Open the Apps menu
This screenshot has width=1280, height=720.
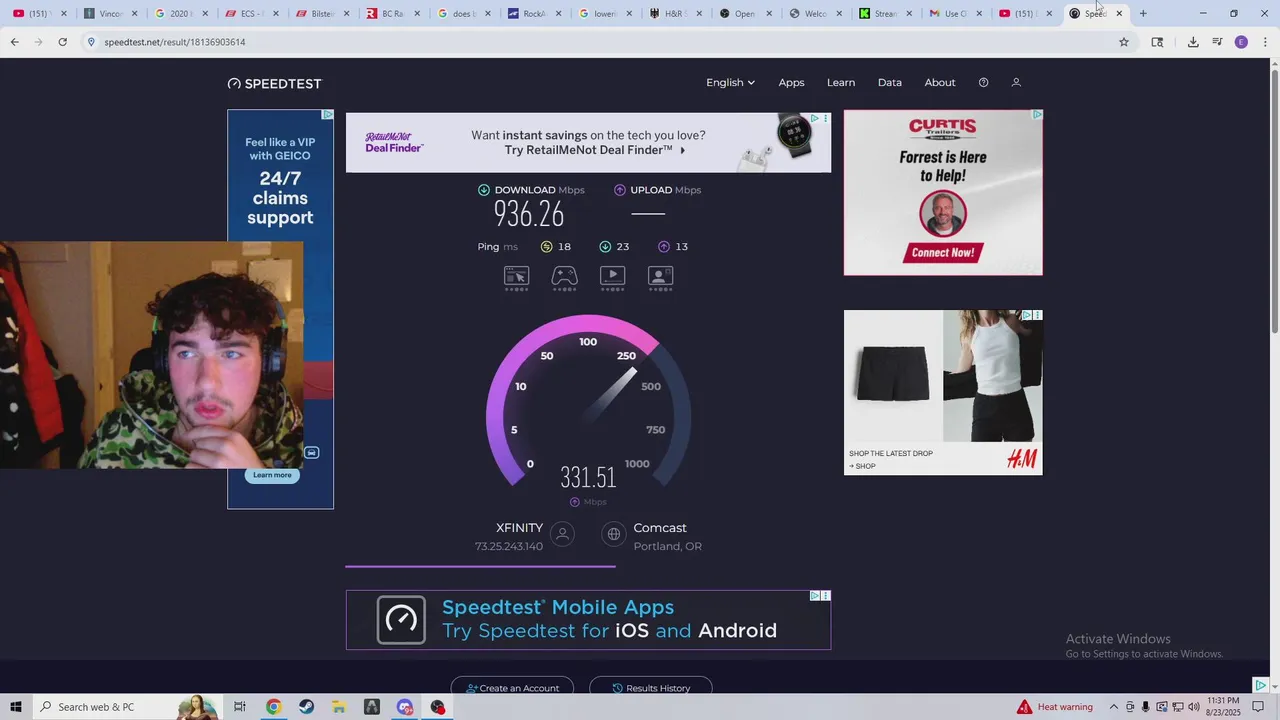[x=791, y=83]
